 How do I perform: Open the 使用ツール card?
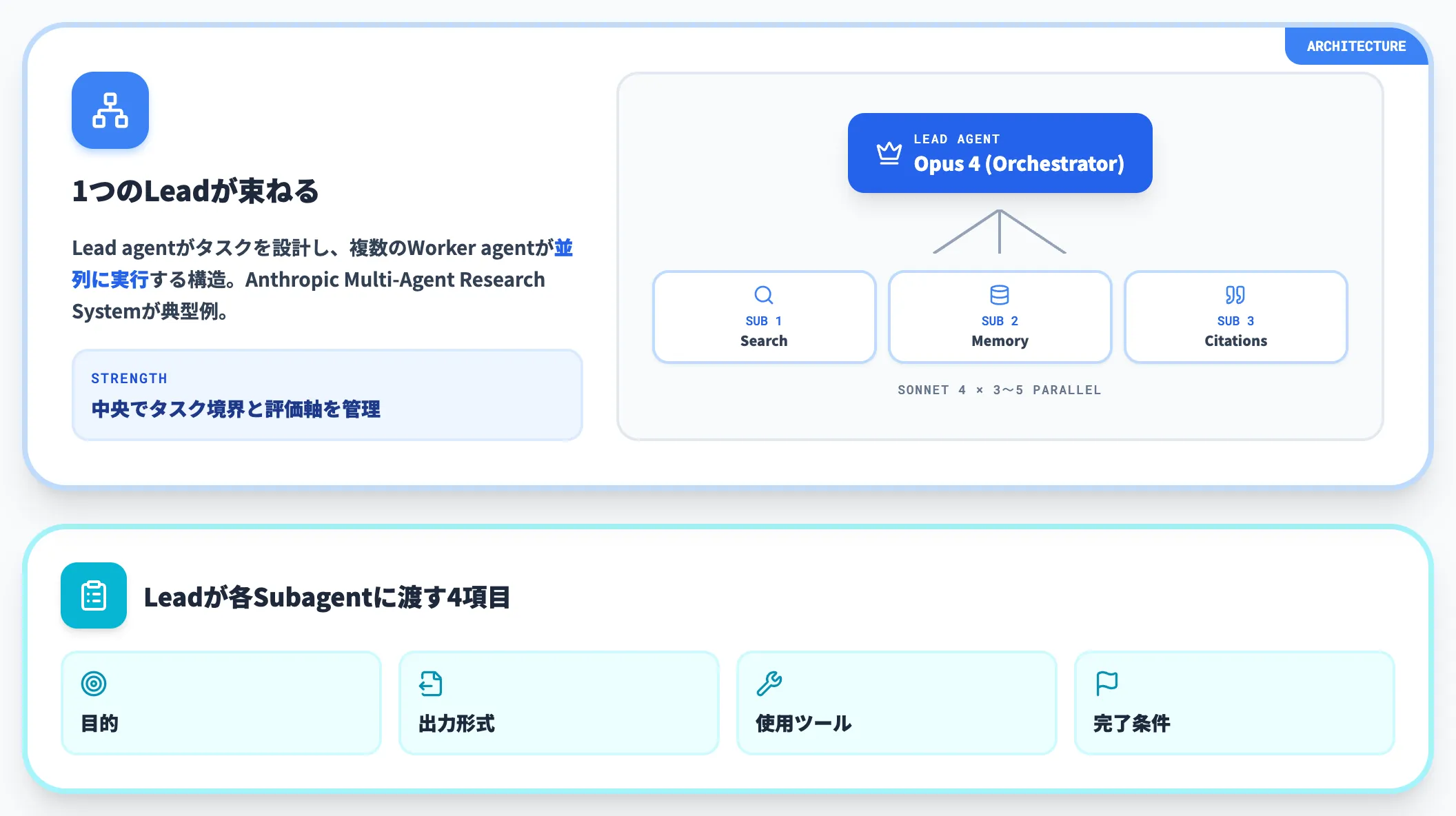897,703
